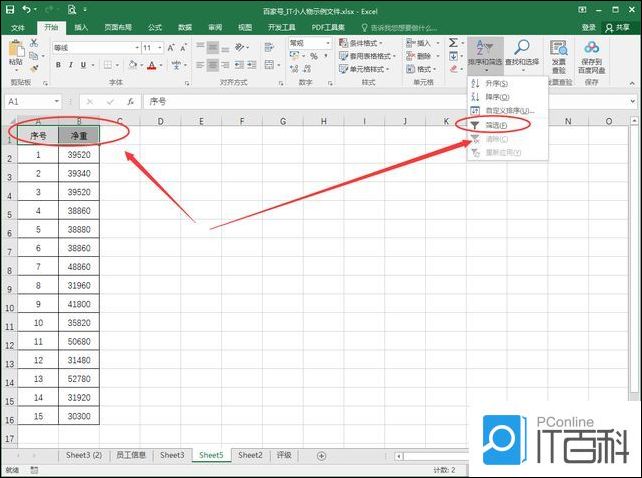Viewport: 642px width, 478px height.
Task: Toggle Bold formatting
Action: click(58, 65)
